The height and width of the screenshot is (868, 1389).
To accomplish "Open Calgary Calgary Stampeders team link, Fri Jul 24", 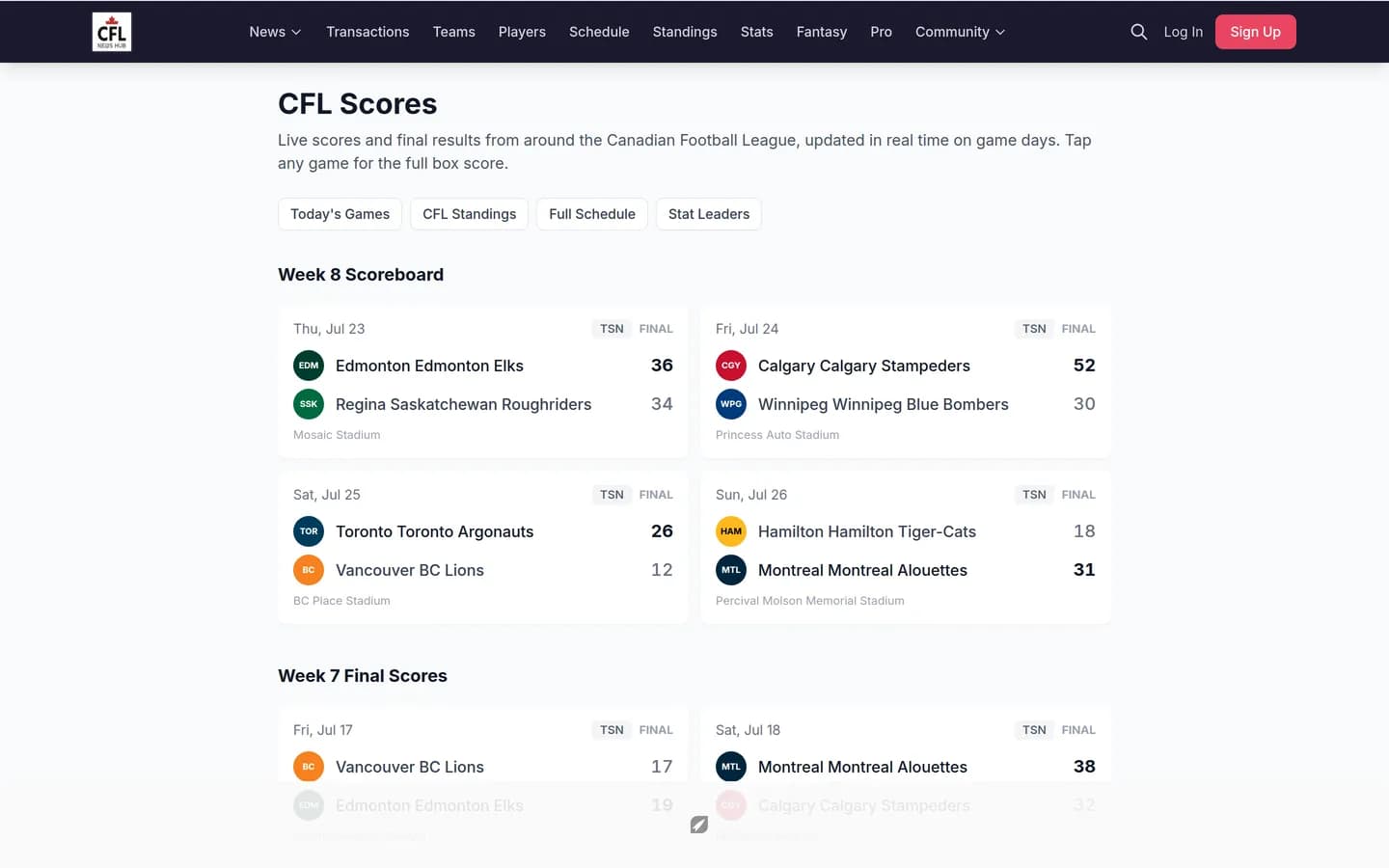I will coord(864,366).
